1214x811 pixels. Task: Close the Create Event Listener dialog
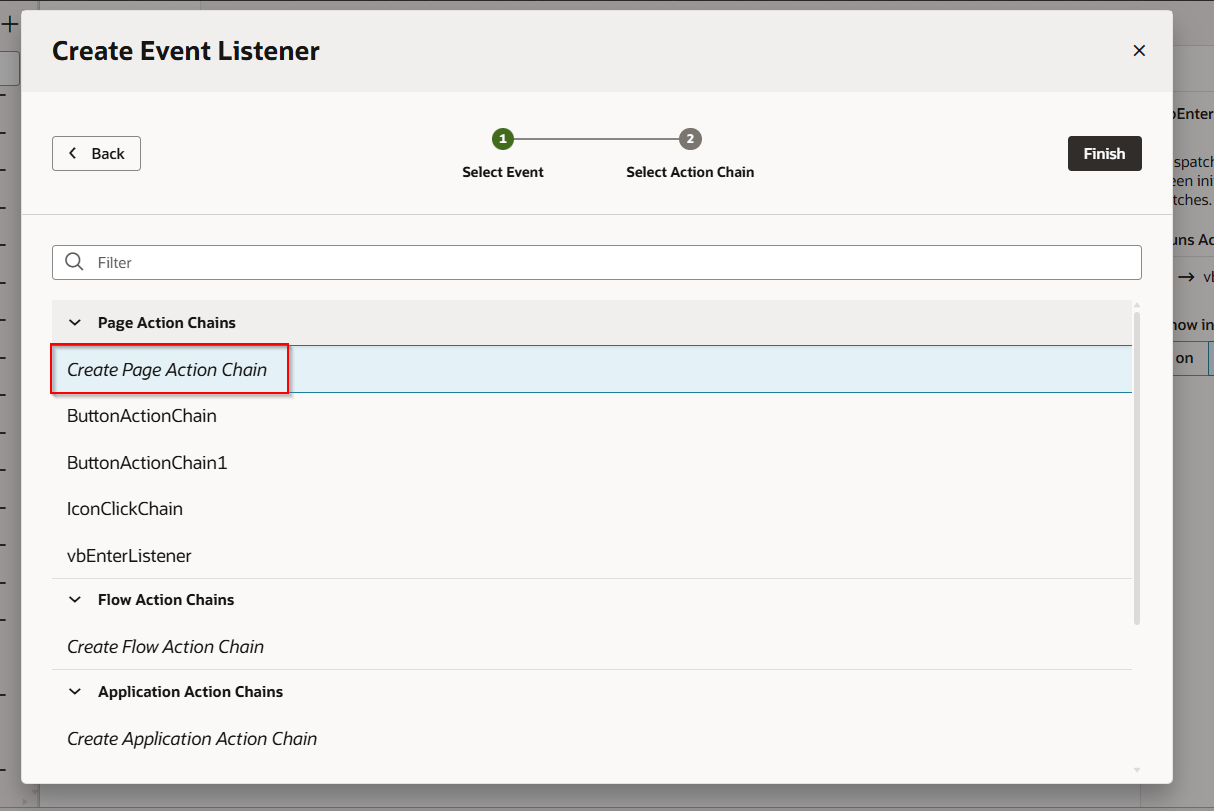tap(1138, 51)
